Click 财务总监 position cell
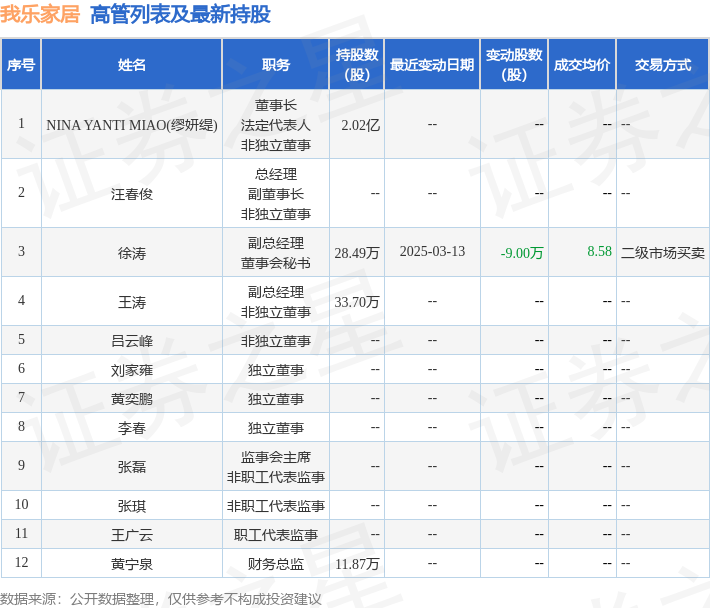 coord(276,564)
